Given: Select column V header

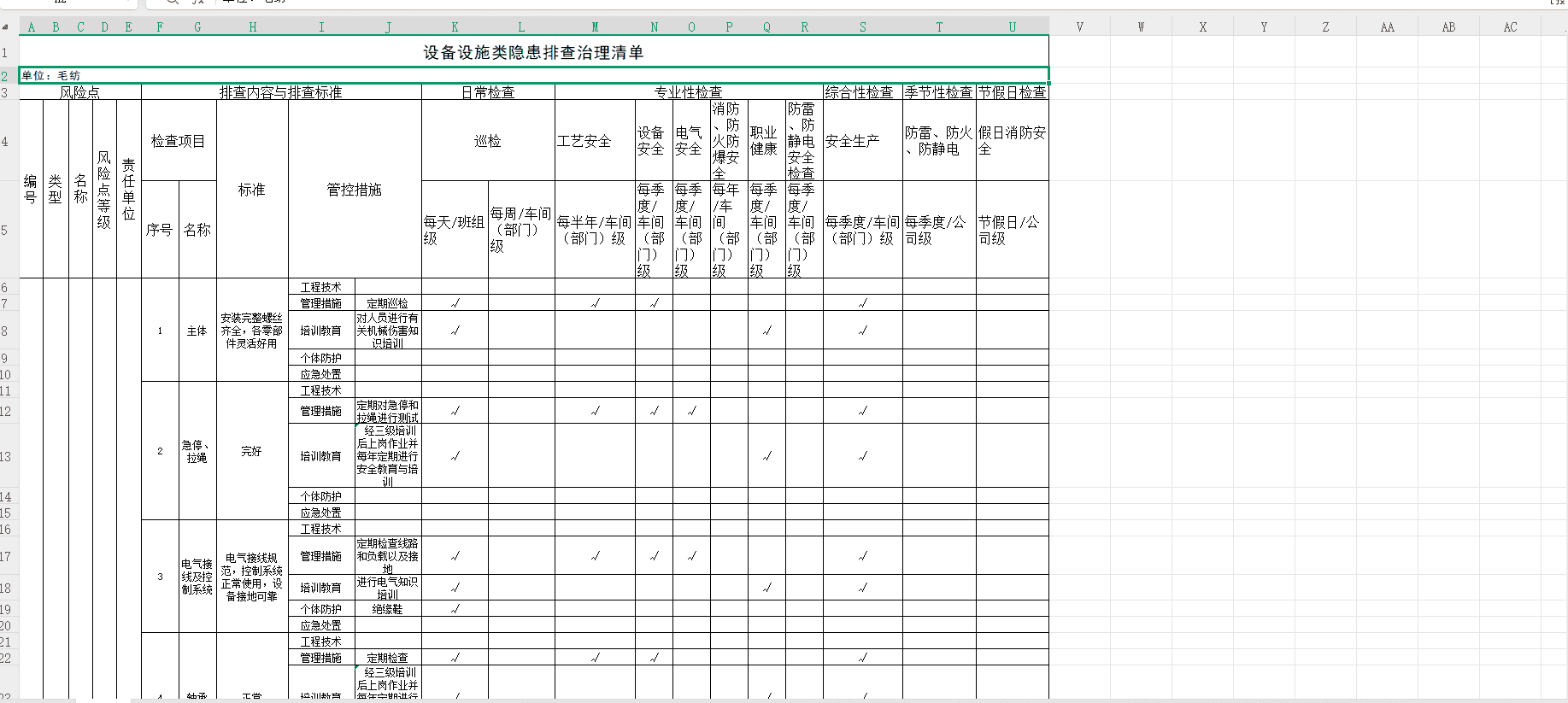Looking at the screenshot, I should click(1079, 27).
